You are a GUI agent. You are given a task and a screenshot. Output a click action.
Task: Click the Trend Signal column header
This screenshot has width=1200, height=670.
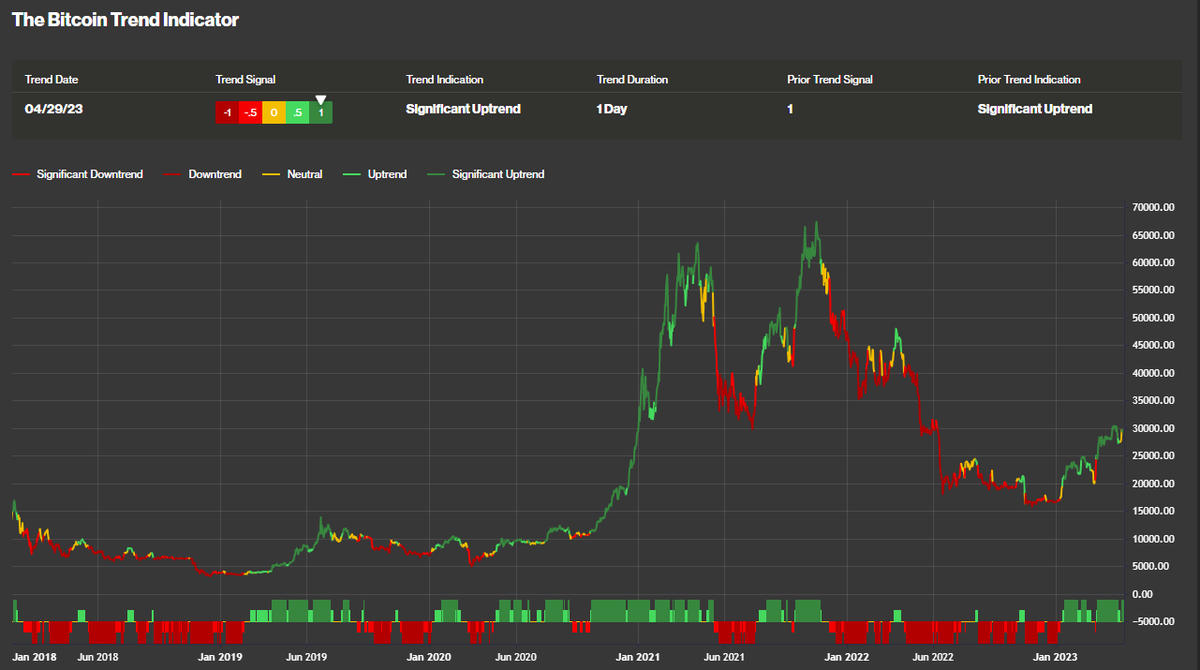point(246,79)
